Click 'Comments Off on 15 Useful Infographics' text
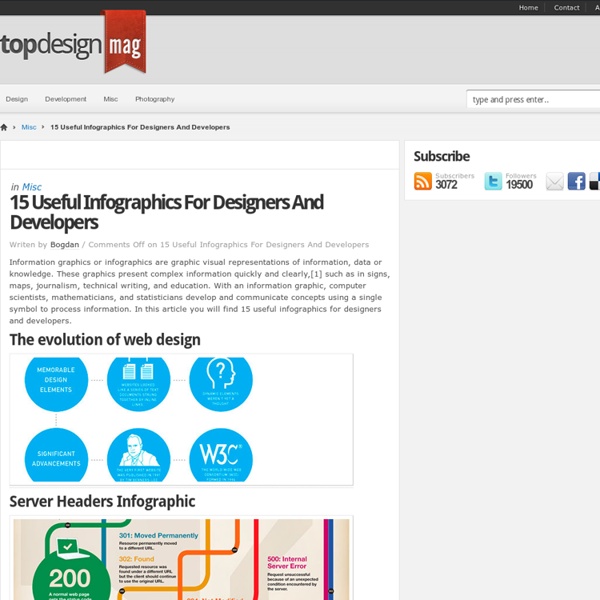 pyautogui.click(x=229, y=245)
